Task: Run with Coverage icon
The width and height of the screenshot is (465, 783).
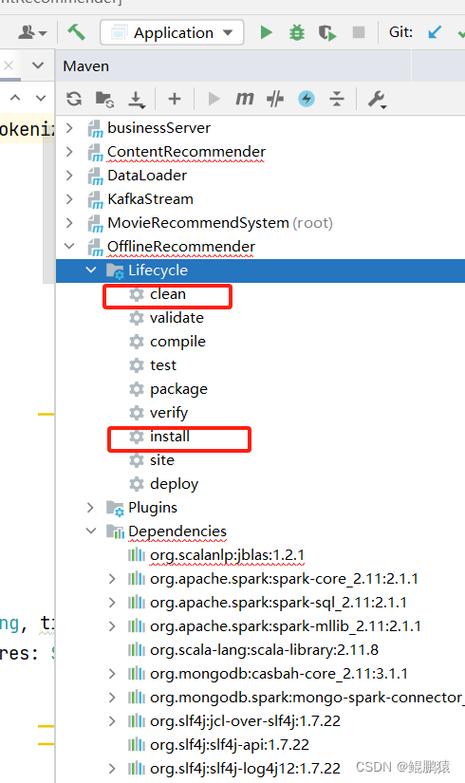Action: coord(327,33)
